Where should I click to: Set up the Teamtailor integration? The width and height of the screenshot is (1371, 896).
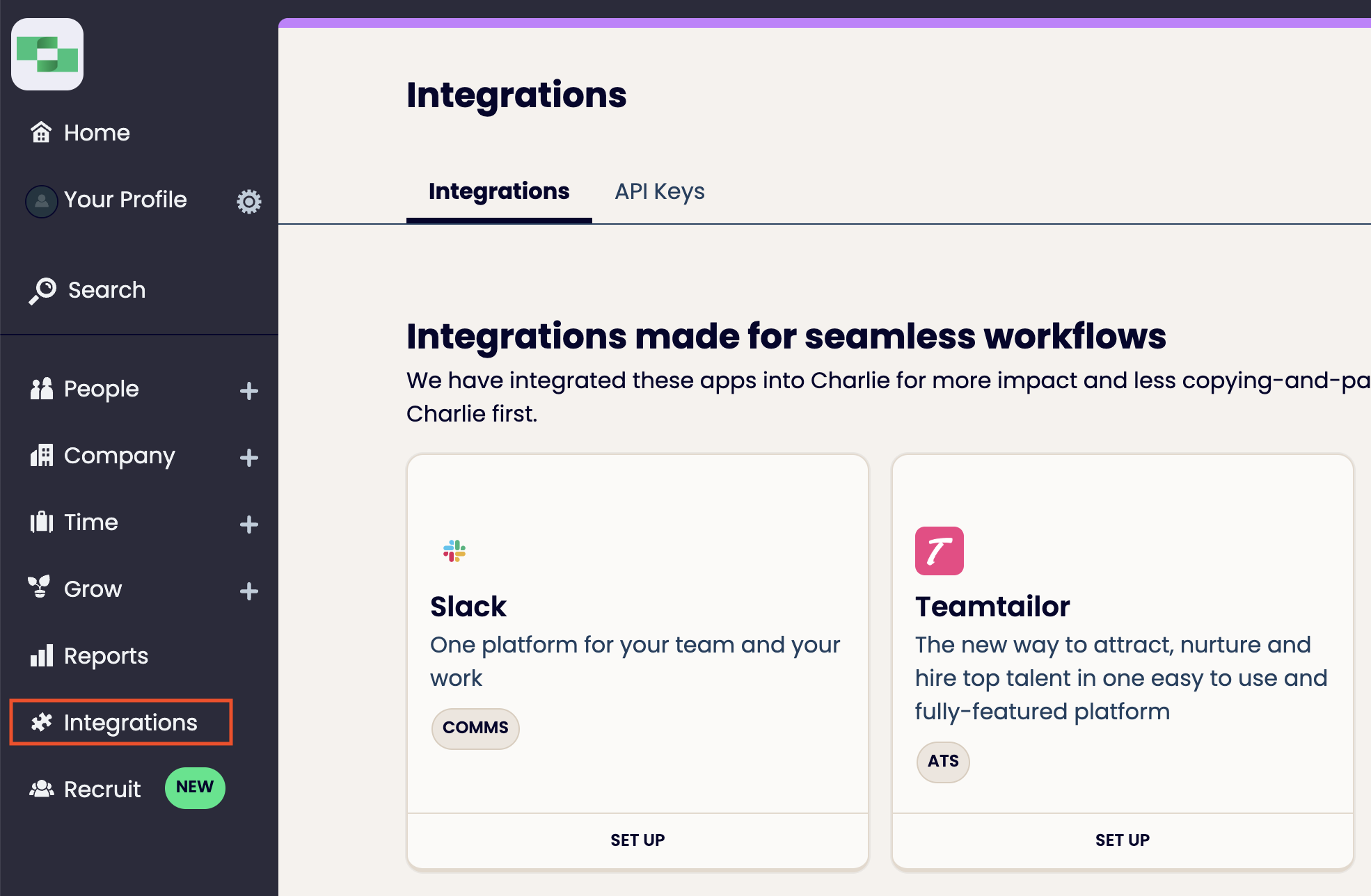click(x=1121, y=840)
